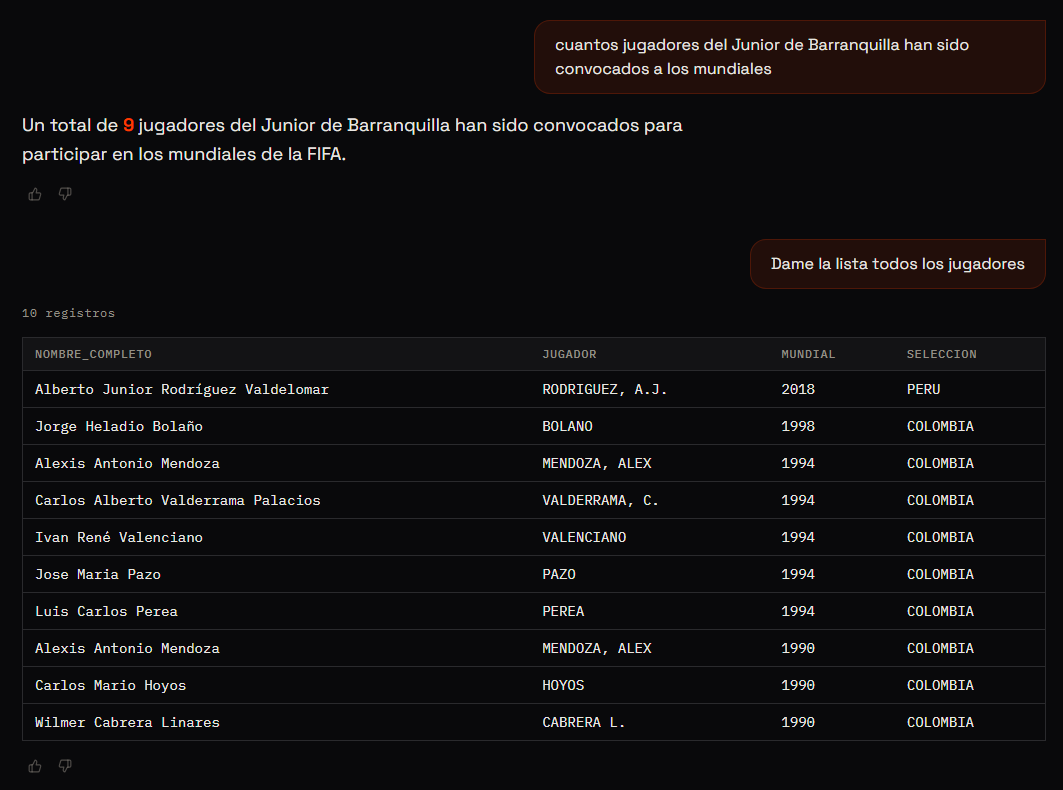Image resolution: width=1063 pixels, height=790 pixels.
Task: Click the 1998 mundial value
Action: [x=798, y=427]
